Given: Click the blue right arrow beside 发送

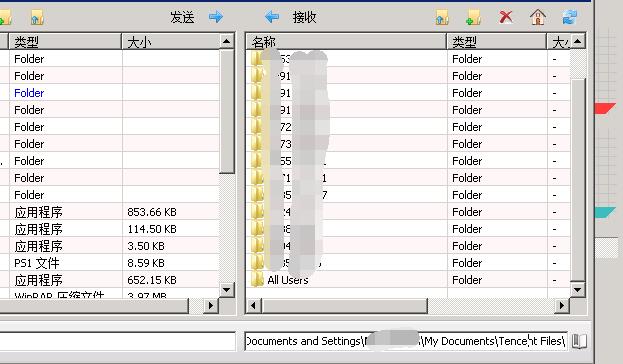Looking at the screenshot, I should tap(216, 17).
